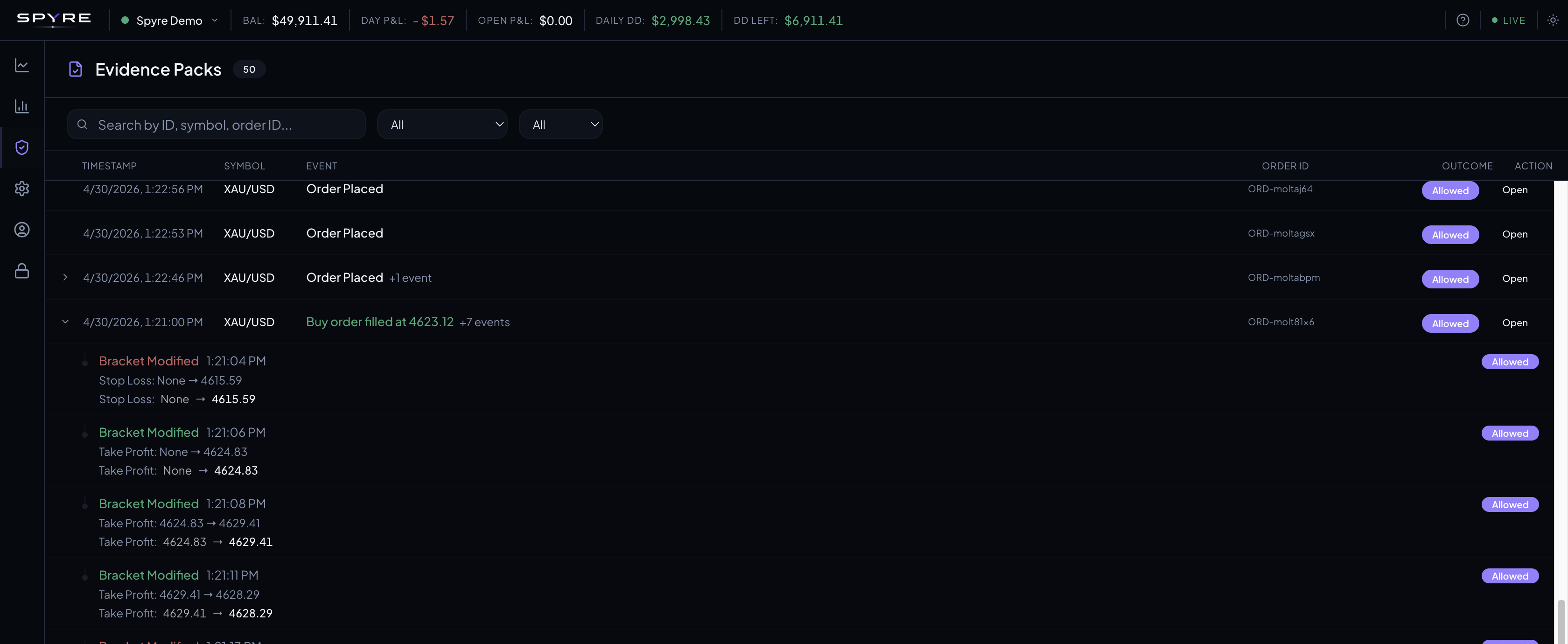The image size is (1568, 644).
Task: Open the pack for ORD-moltabpm
Action: 1514,279
